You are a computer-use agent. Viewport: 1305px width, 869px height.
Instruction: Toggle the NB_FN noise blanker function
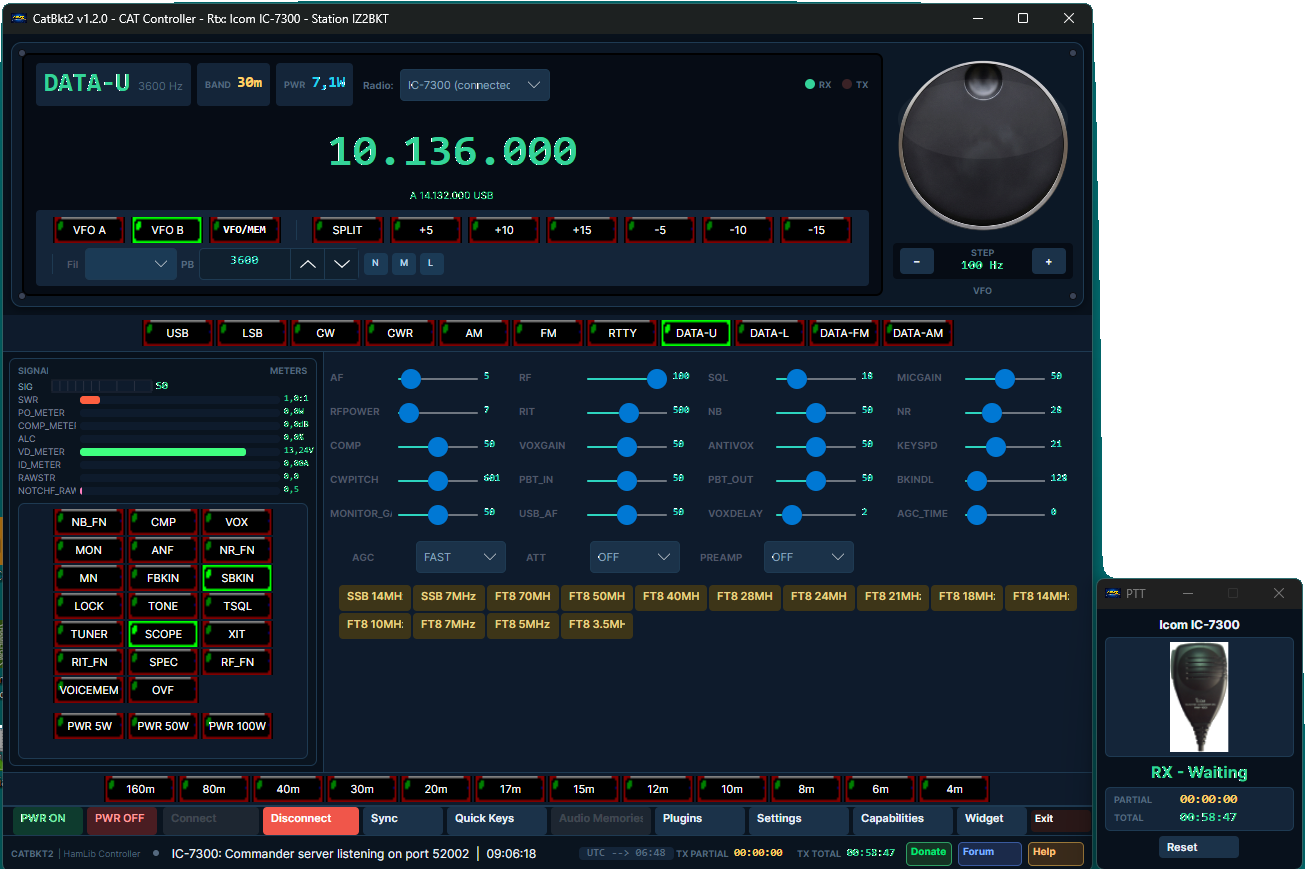click(x=89, y=522)
